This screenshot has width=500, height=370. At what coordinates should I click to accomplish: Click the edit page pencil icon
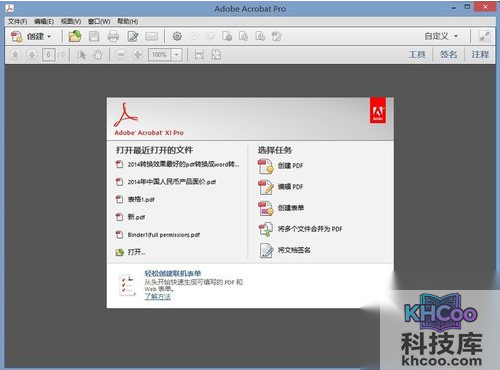pyautogui.click(x=133, y=36)
